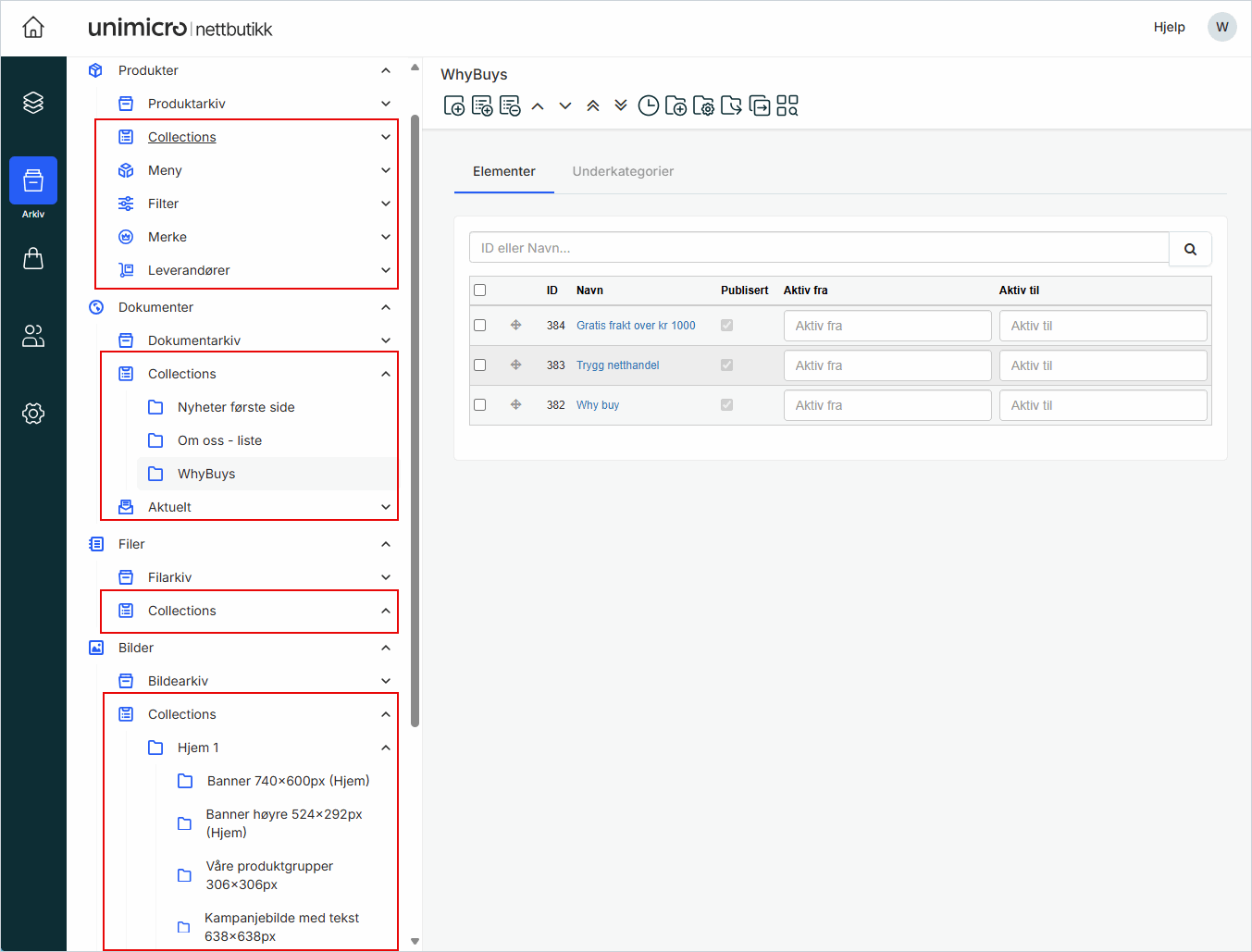Expand the Aktuelt section
The height and width of the screenshot is (952, 1252).
(x=386, y=507)
